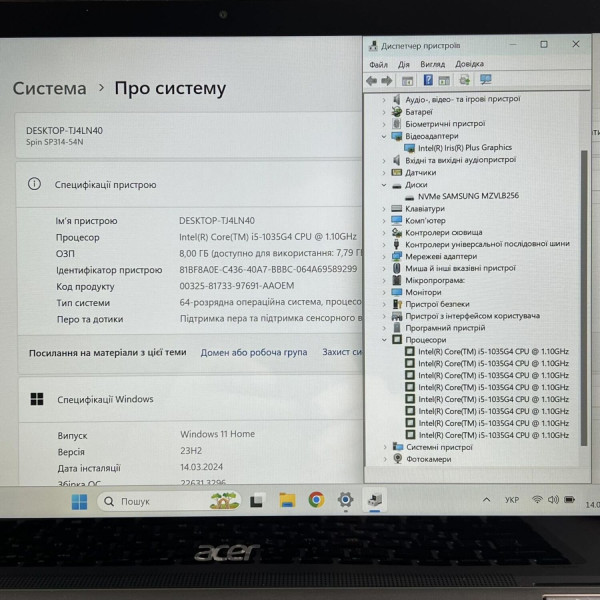Click the Back arrow in Device Manager toolbar
The image size is (600, 600).
tap(372, 81)
